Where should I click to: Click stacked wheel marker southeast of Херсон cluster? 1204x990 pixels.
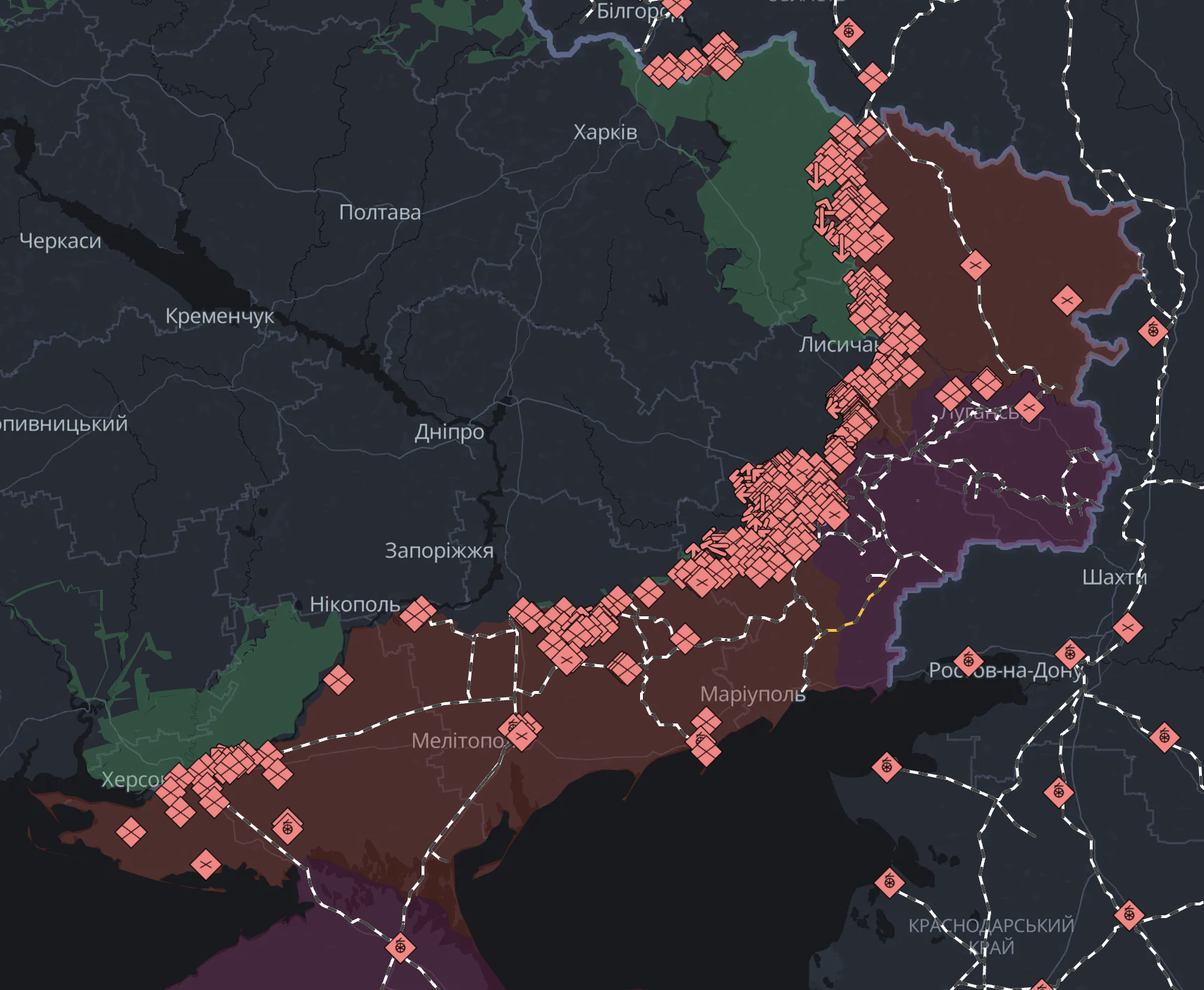tap(287, 828)
